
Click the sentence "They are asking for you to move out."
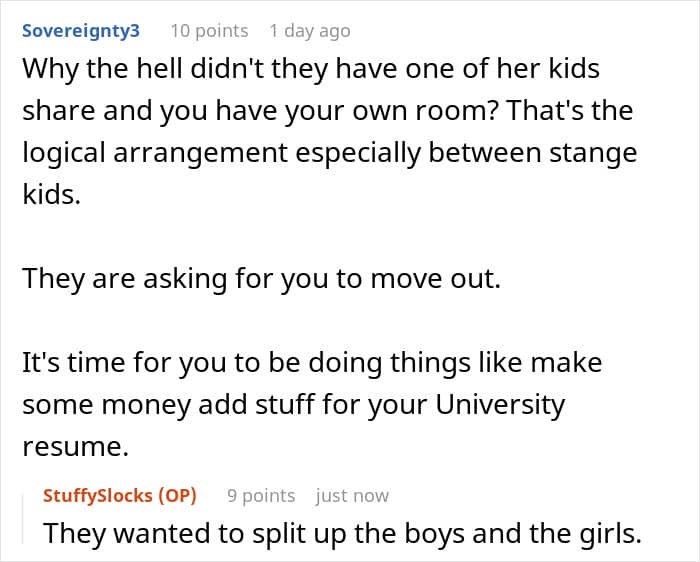click(x=262, y=279)
